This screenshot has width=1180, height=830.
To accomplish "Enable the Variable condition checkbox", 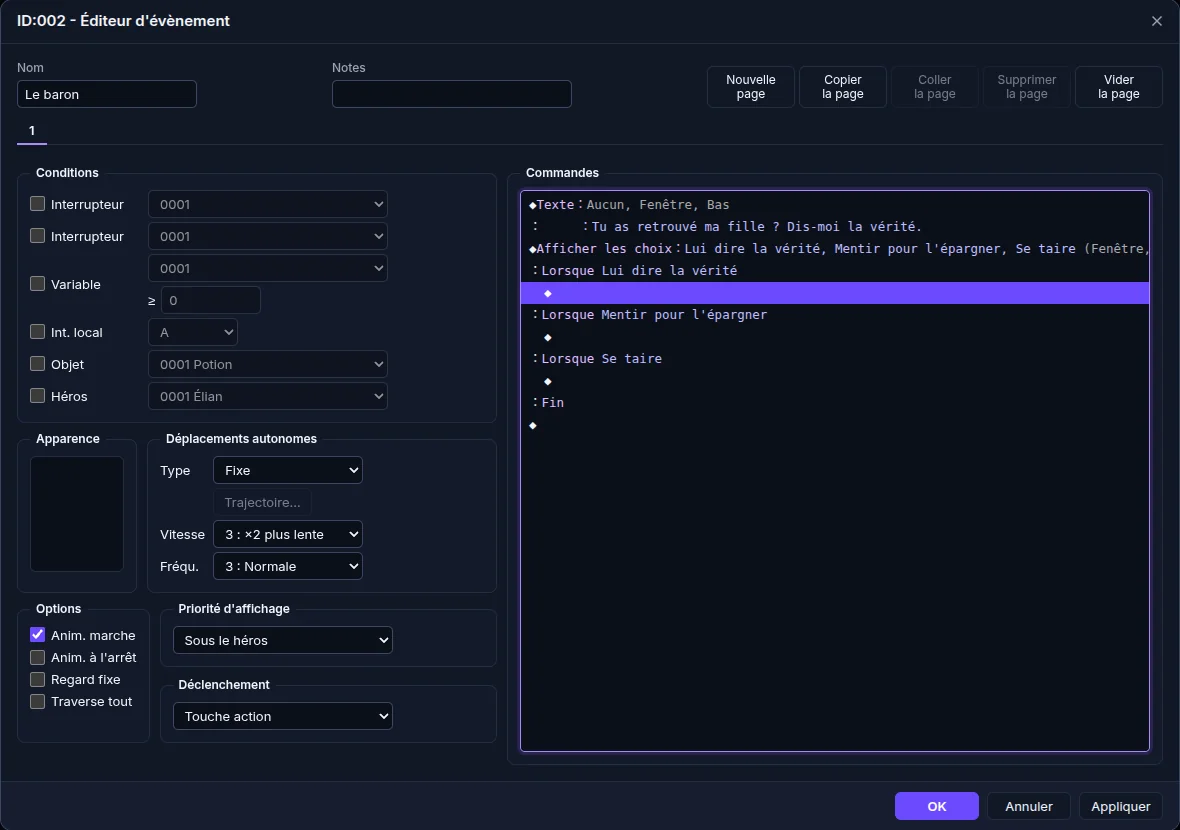I will point(38,284).
